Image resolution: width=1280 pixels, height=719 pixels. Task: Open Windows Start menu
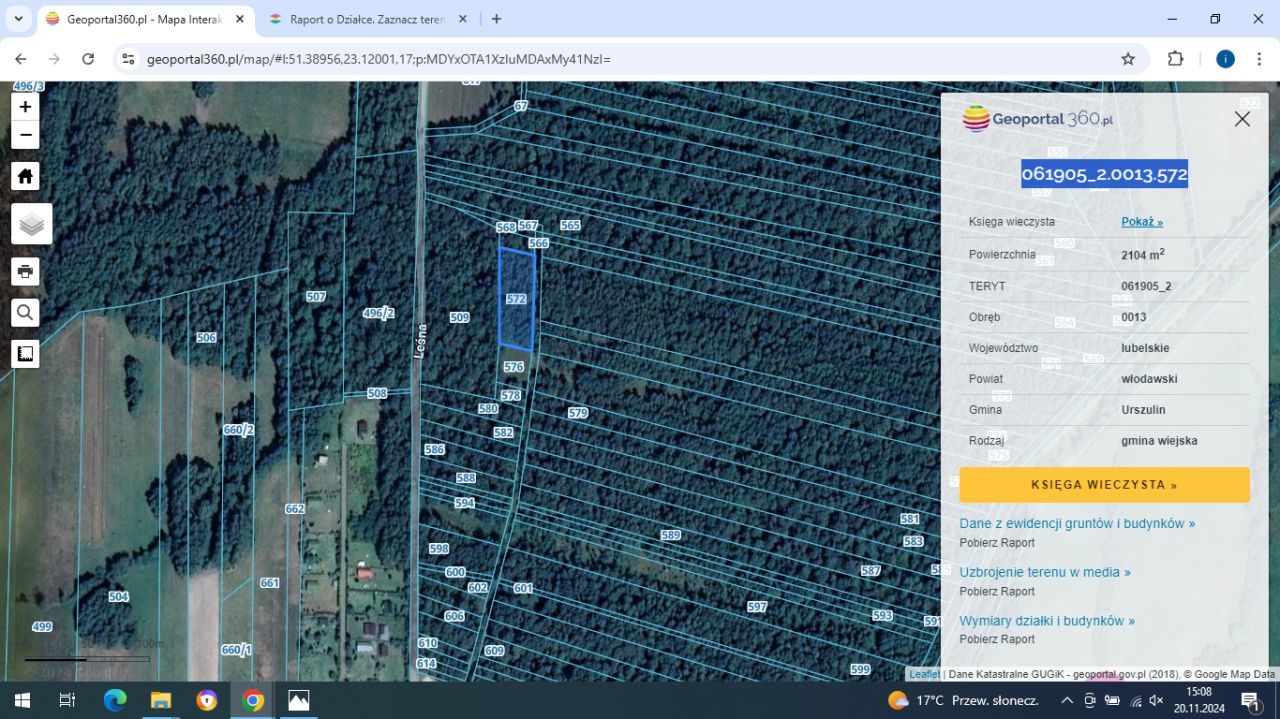click(x=22, y=700)
